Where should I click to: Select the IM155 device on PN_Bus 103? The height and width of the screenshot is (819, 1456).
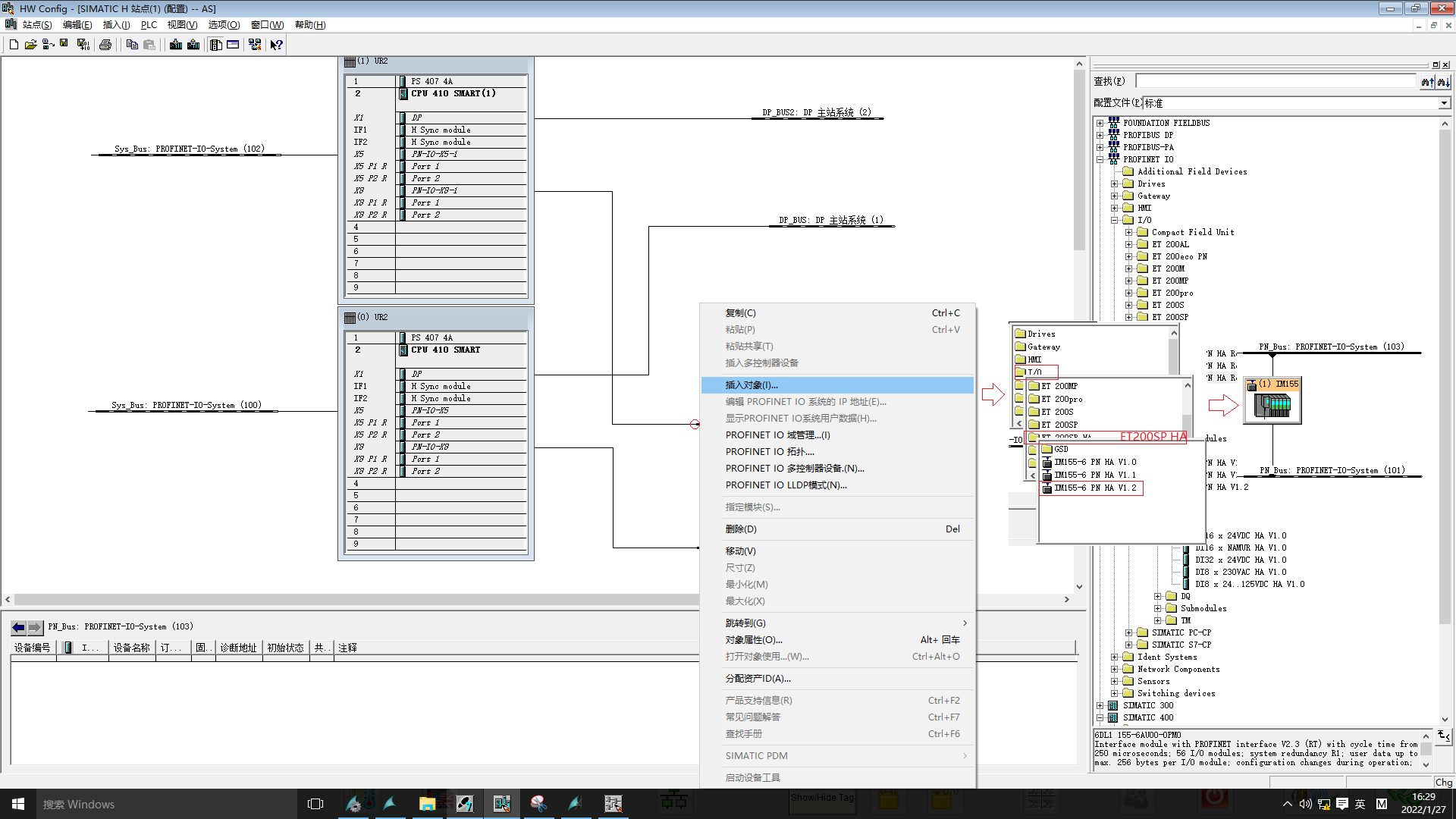point(1272,402)
